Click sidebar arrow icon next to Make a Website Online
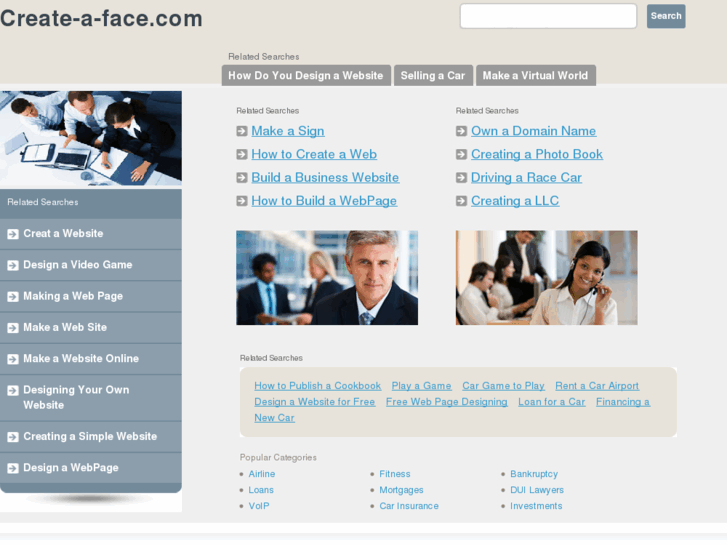Image resolution: width=727 pixels, height=545 pixels. click(13, 359)
